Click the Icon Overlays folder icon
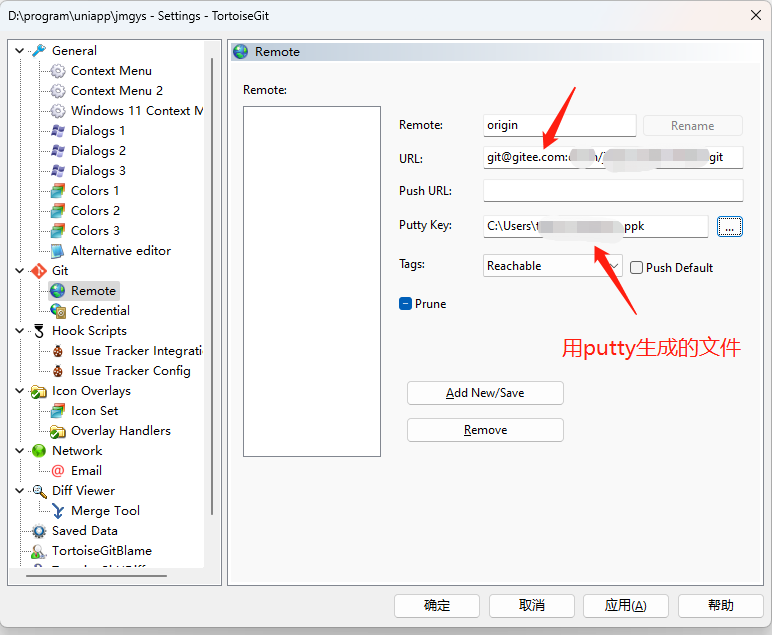 [39, 391]
